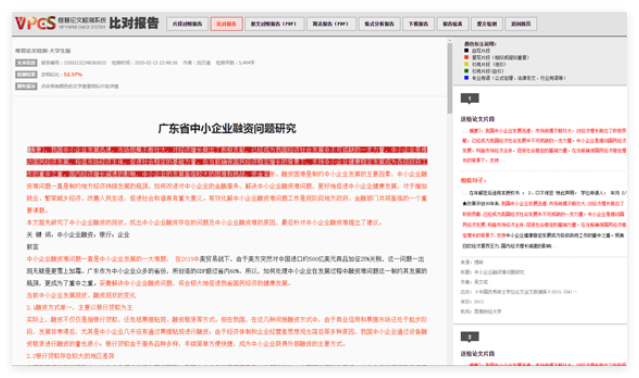Click the document panel vertical scrollbar thumb
Viewport: 639px width, 378px height.
coord(450,77)
